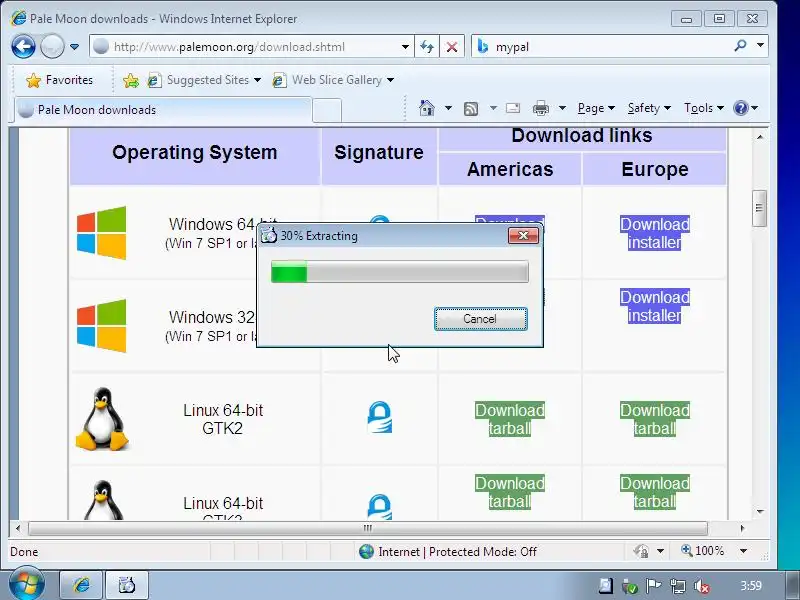Click the vertical scrollbar down arrow
Image resolution: width=800 pixels, height=600 pixels.
click(x=760, y=512)
